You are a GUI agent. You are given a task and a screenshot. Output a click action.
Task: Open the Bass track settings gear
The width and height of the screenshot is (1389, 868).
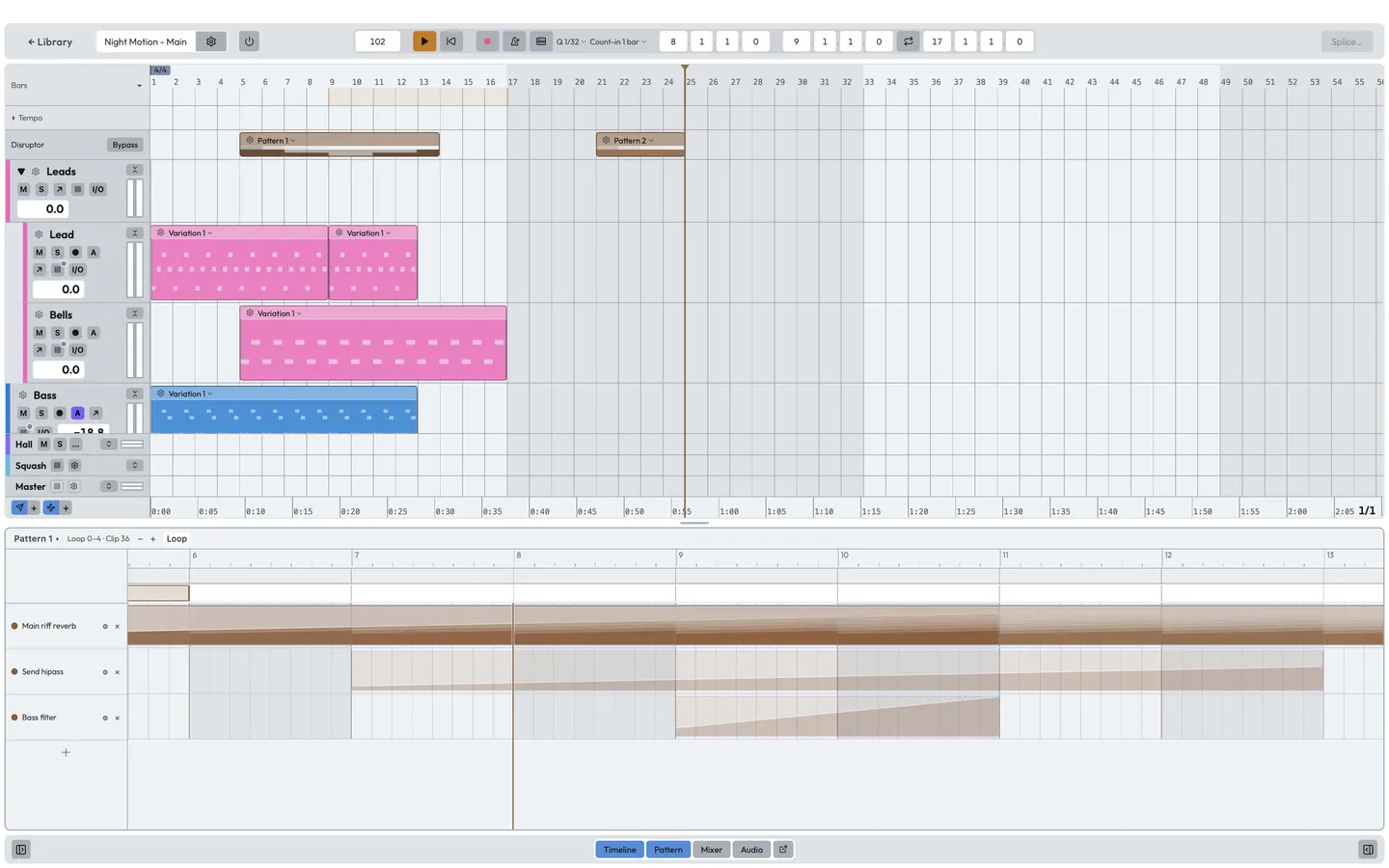pos(23,395)
